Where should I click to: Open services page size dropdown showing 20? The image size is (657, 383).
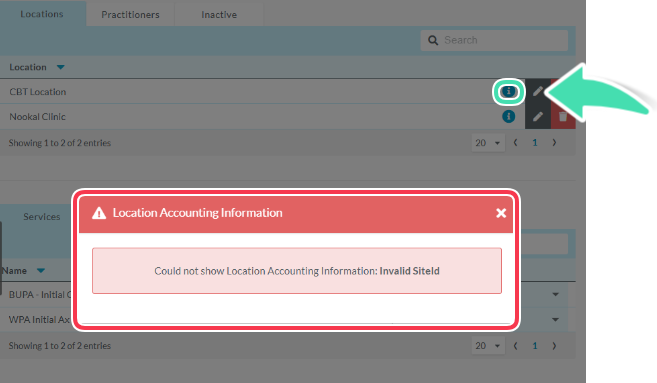click(x=488, y=346)
